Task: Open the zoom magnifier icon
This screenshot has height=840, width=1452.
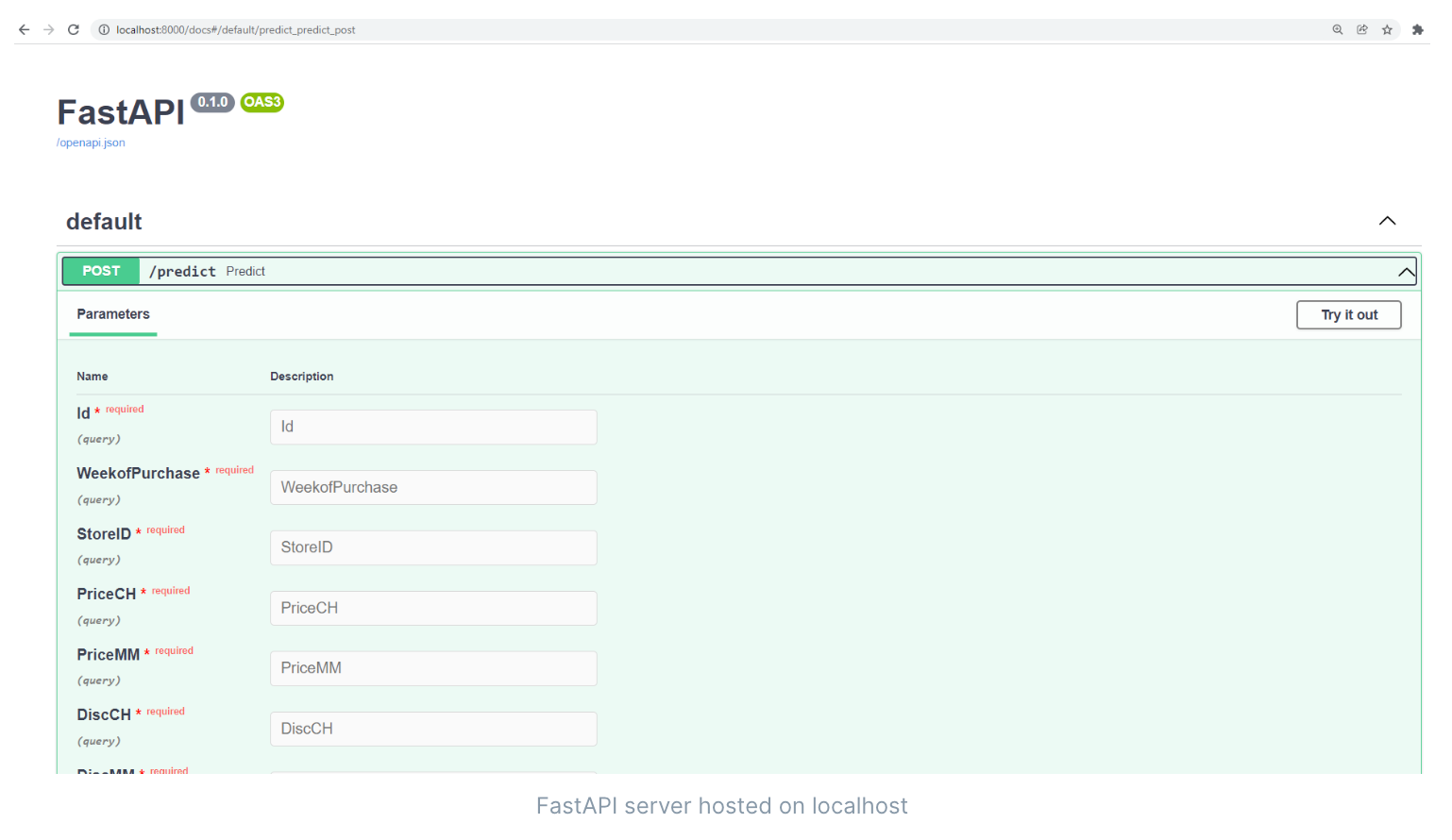Action: click(1338, 30)
